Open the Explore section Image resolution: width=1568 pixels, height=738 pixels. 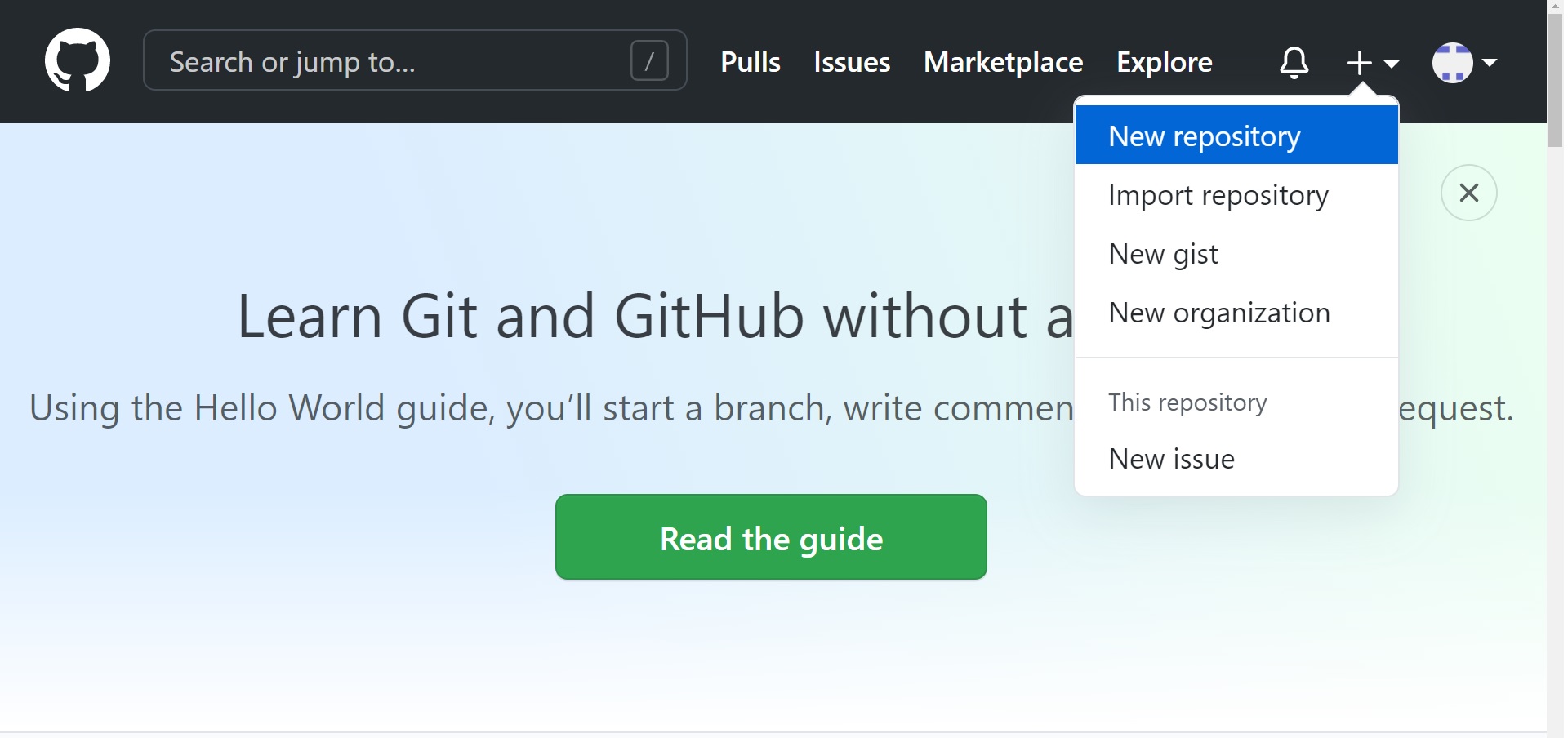[x=1164, y=62]
